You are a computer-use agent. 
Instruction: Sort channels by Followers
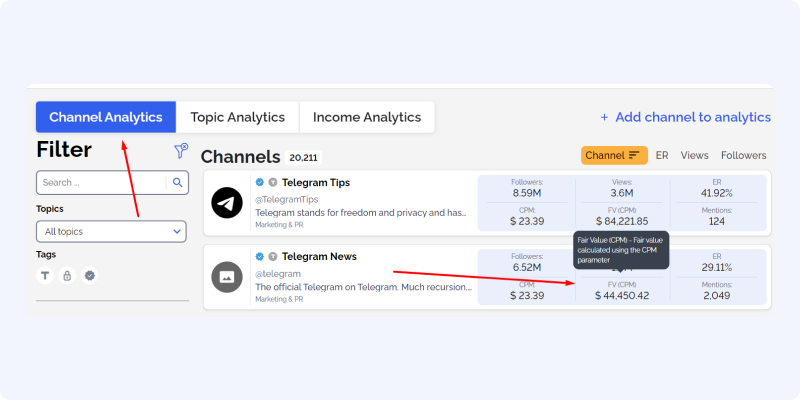coord(743,156)
